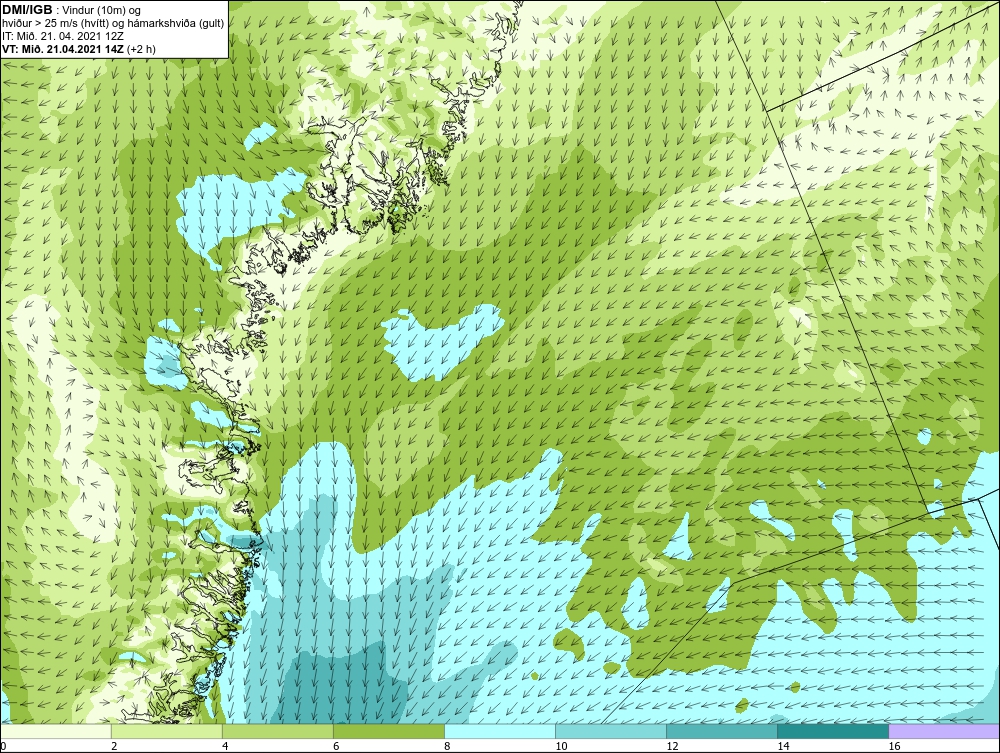Click the purple legend swatch above 16 m/s

tap(944, 731)
